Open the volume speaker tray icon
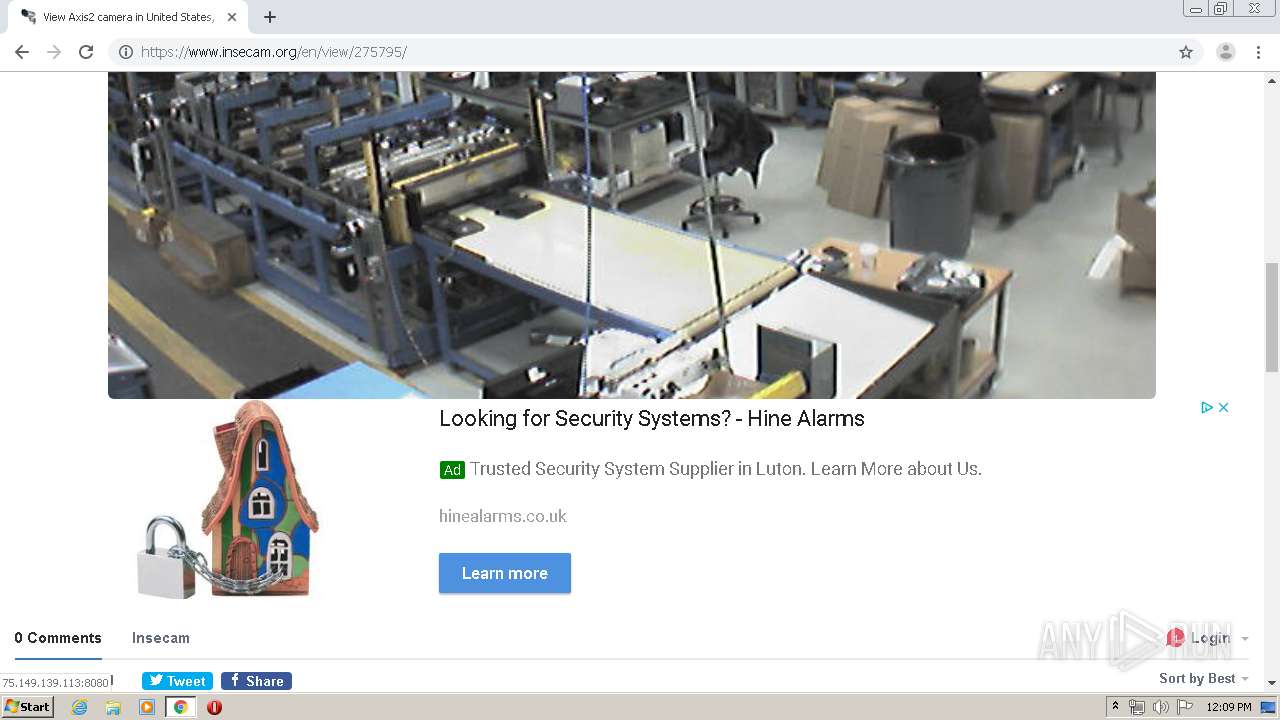Viewport: 1280px width, 720px height. pos(1161,707)
